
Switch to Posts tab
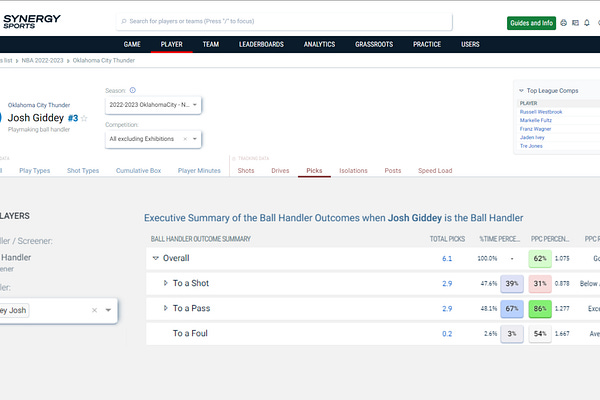click(393, 171)
